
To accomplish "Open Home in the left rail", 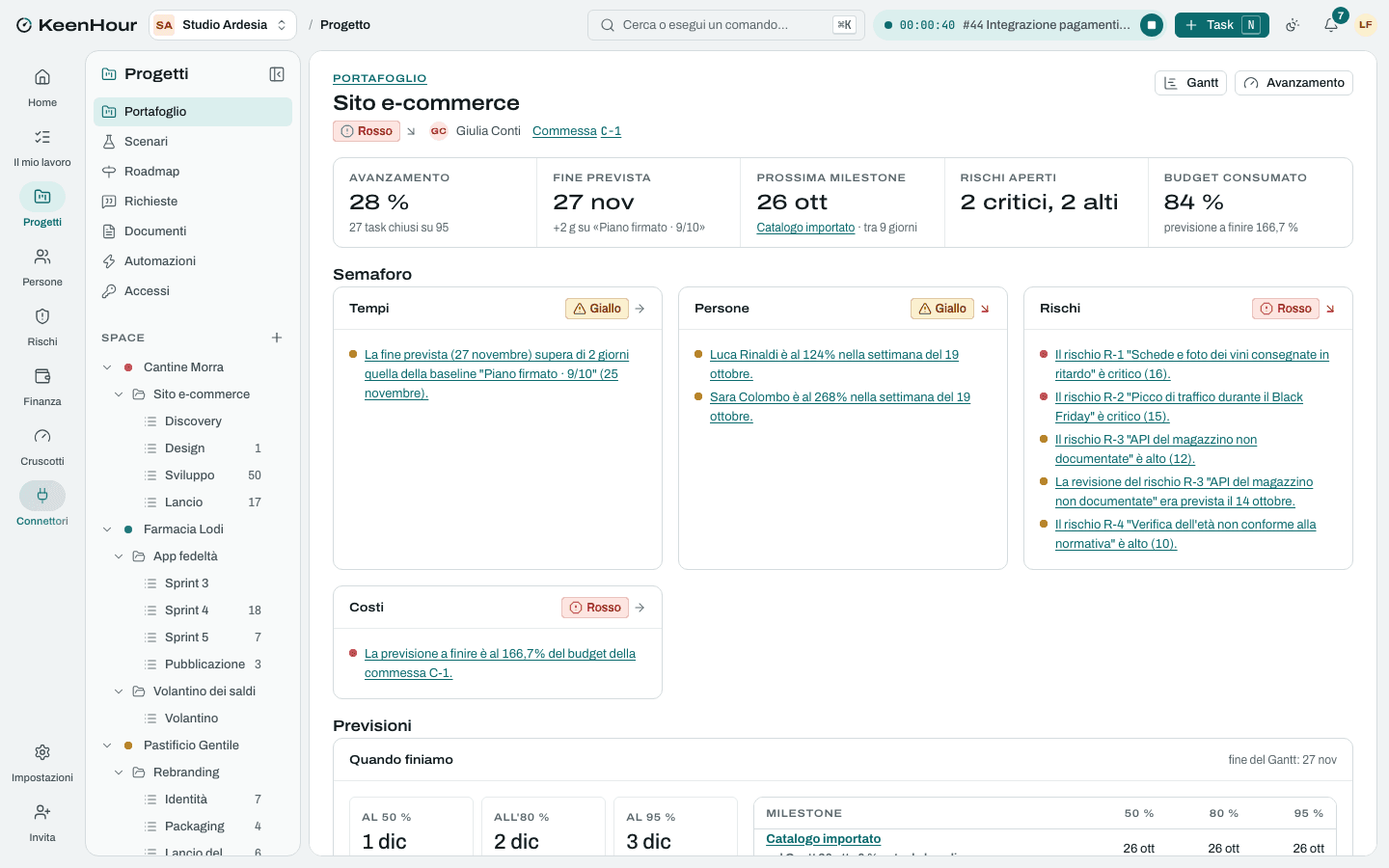I will (x=42, y=88).
